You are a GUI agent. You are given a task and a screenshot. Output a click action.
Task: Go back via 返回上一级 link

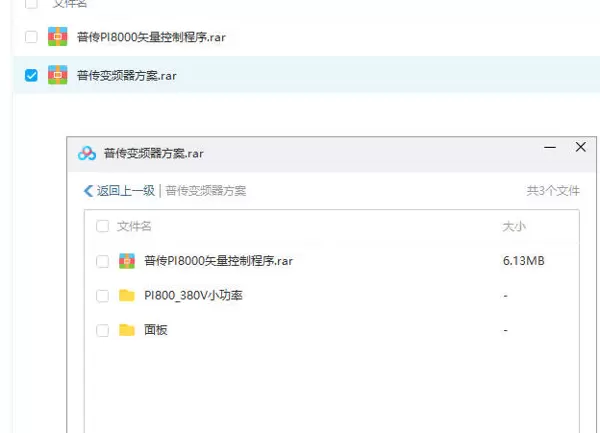tap(126, 190)
